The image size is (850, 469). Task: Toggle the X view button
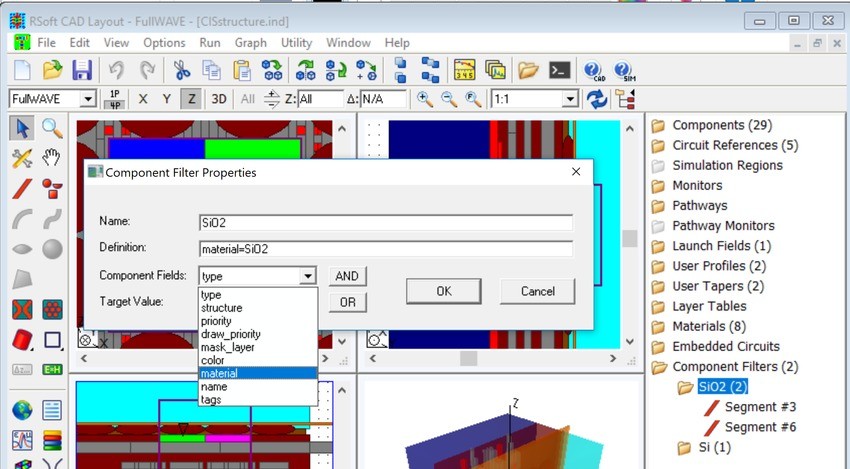tap(143, 99)
